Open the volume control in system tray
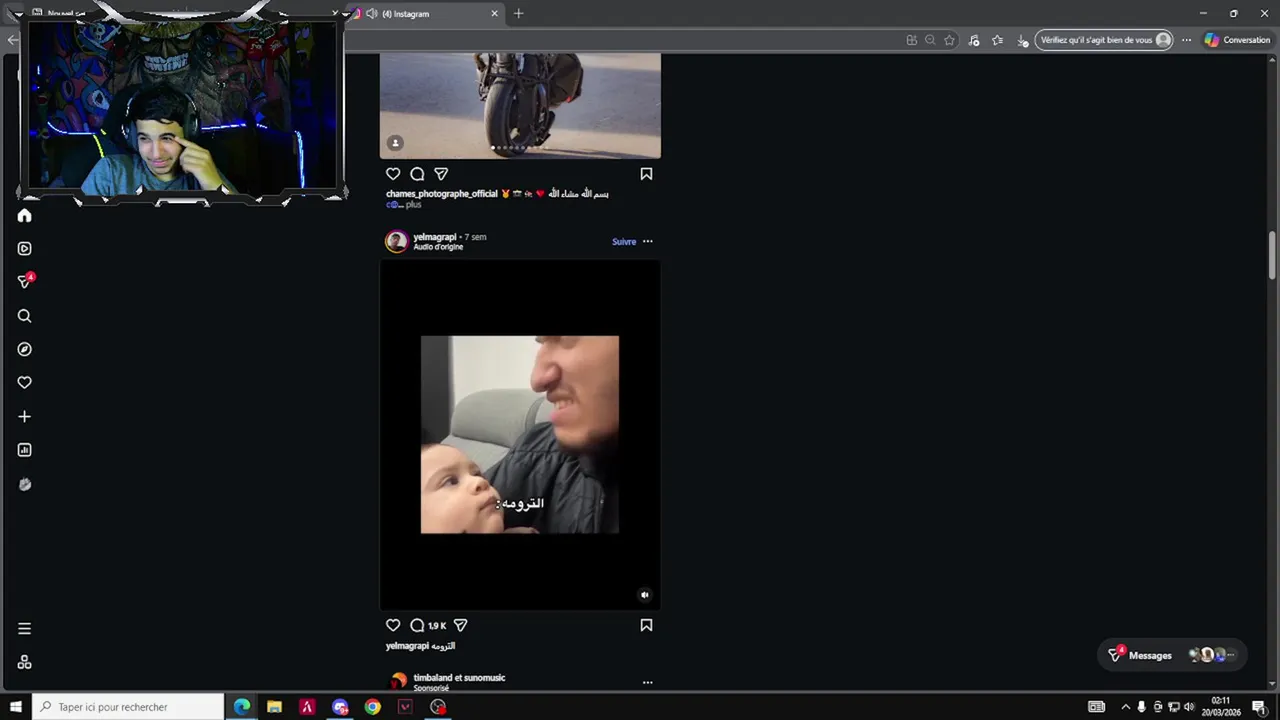This screenshot has height=720, width=1280. click(x=1189, y=707)
